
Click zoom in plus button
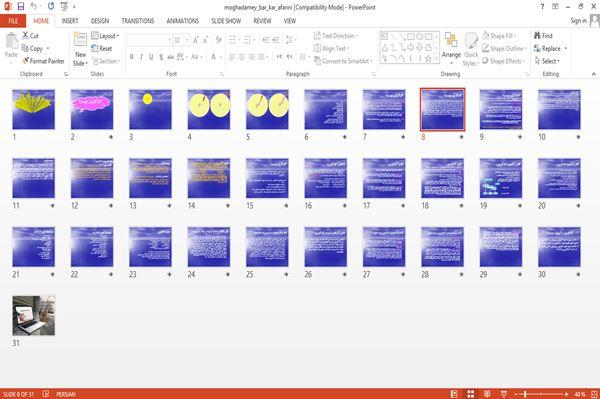[x=566, y=394]
